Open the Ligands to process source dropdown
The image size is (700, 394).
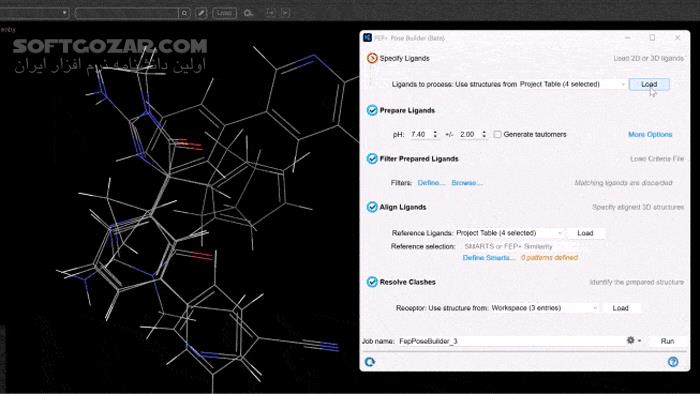click(572, 84)
